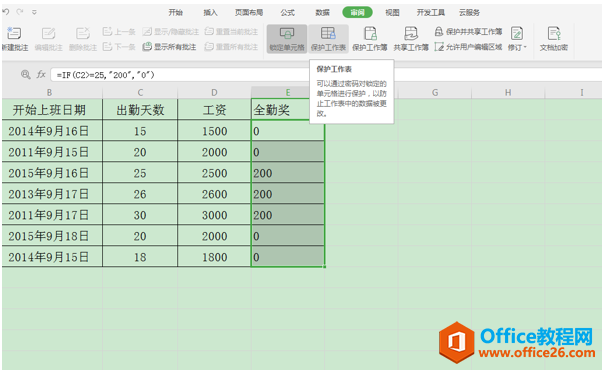Screen dimensions: 602x370
Task: Toggle 显示所有批注 (Show All Comments)
Action: 169,47
